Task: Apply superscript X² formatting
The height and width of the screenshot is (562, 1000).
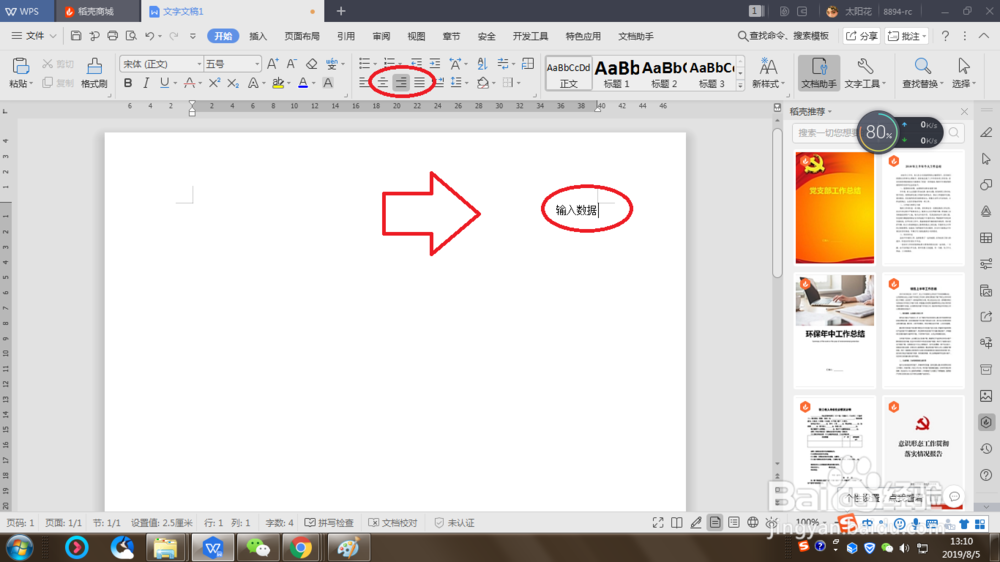Action: [214, 83]
